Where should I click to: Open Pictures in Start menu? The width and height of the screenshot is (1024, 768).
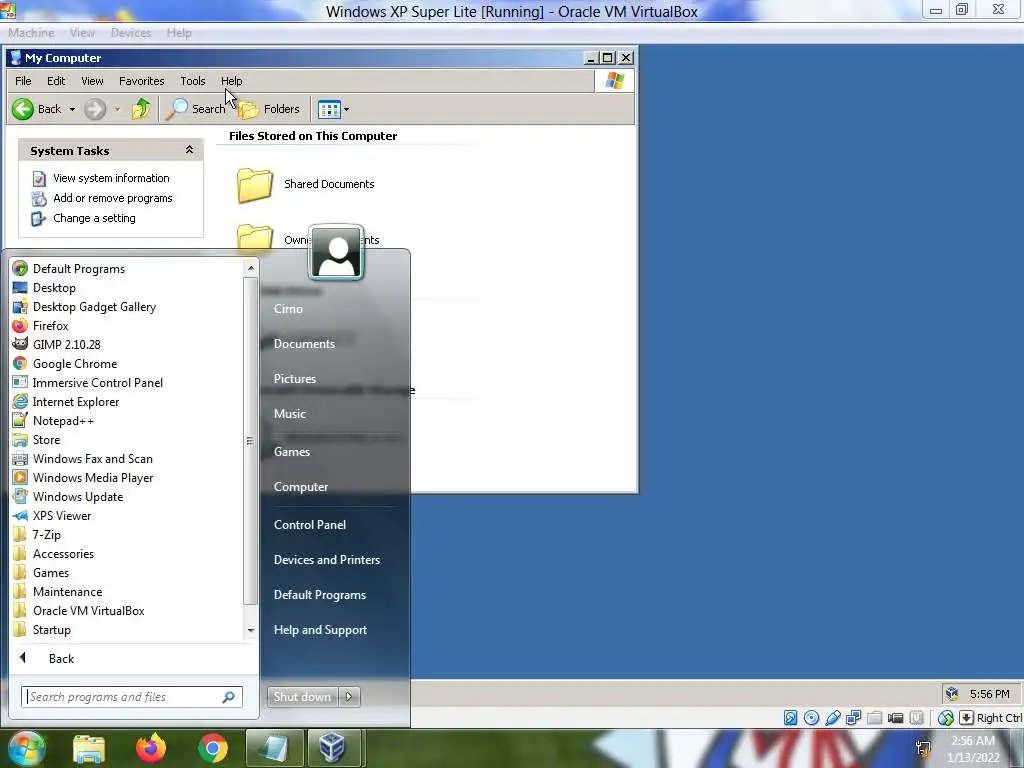[x=295, y=379]
